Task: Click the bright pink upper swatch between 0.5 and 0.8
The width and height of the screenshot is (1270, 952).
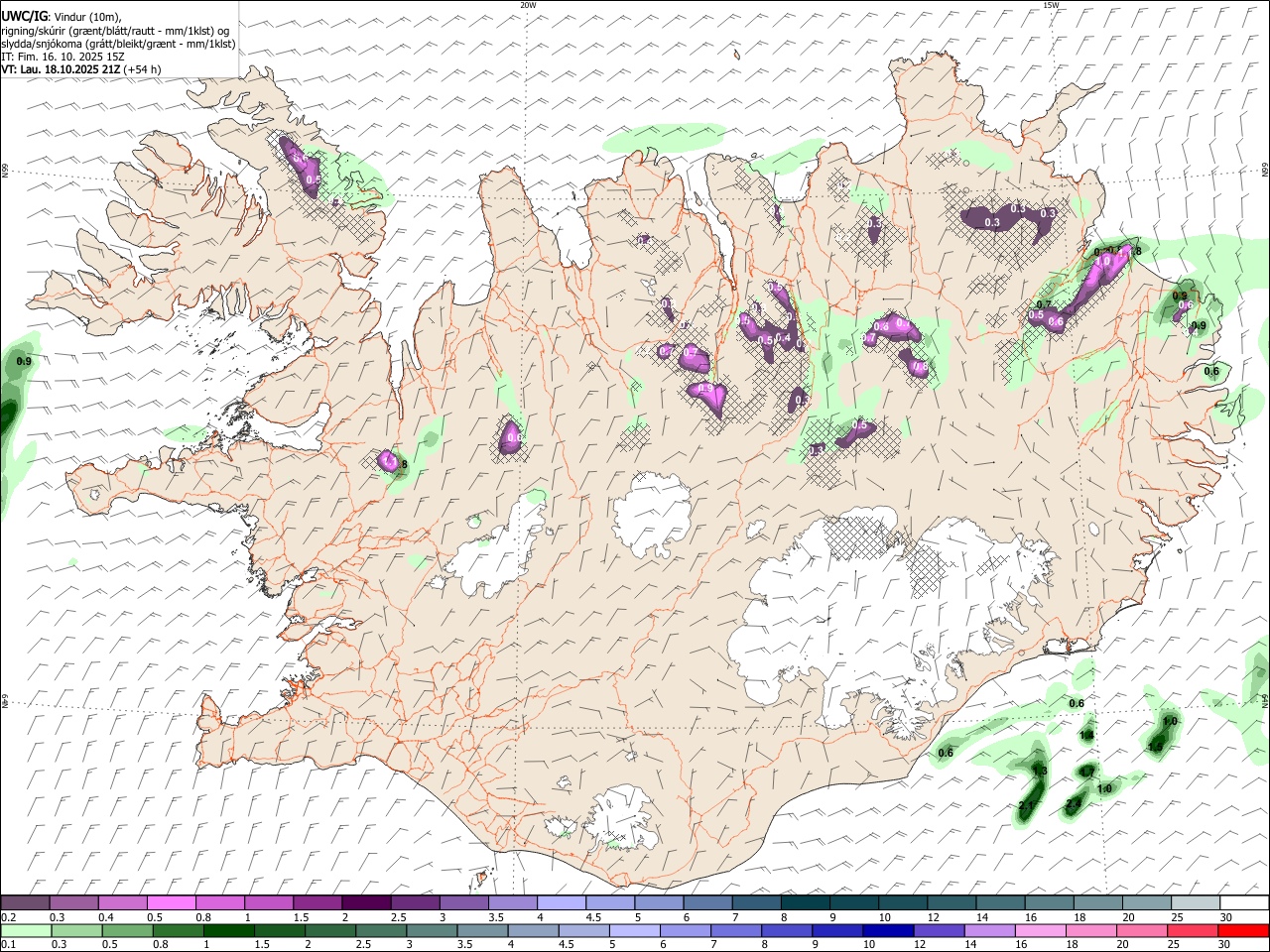Action: (171, 902)
